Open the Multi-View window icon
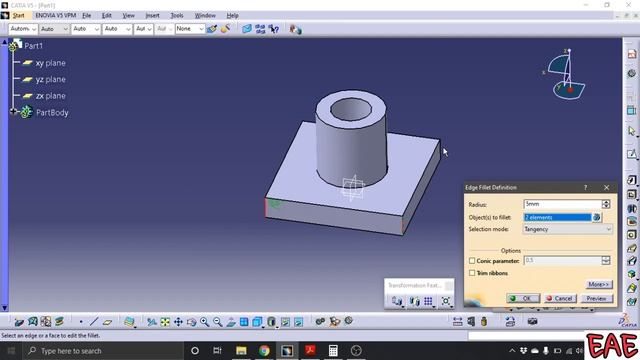This screenshot has height=360, width=640. click(244, 322)
